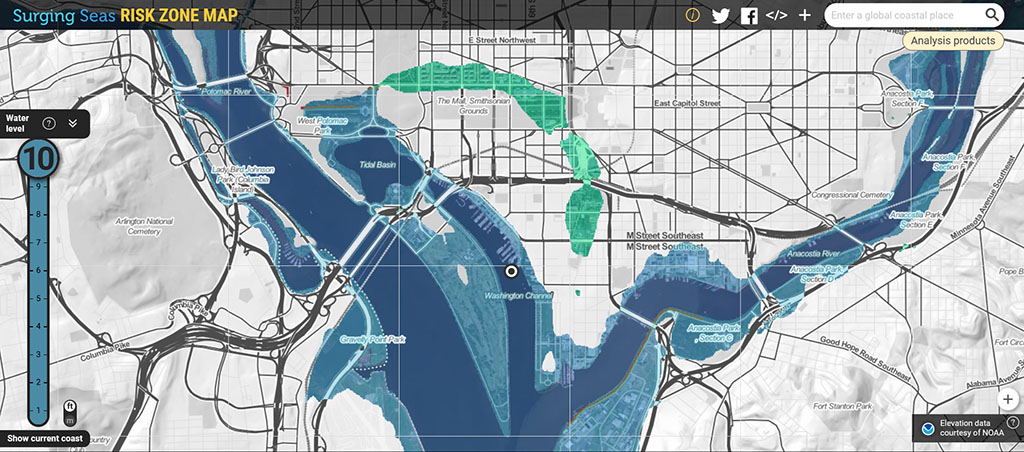The height and width of the screenshot is (452, 1024).
Task: Share map on Facebook icon
Action: coord(749,15)
